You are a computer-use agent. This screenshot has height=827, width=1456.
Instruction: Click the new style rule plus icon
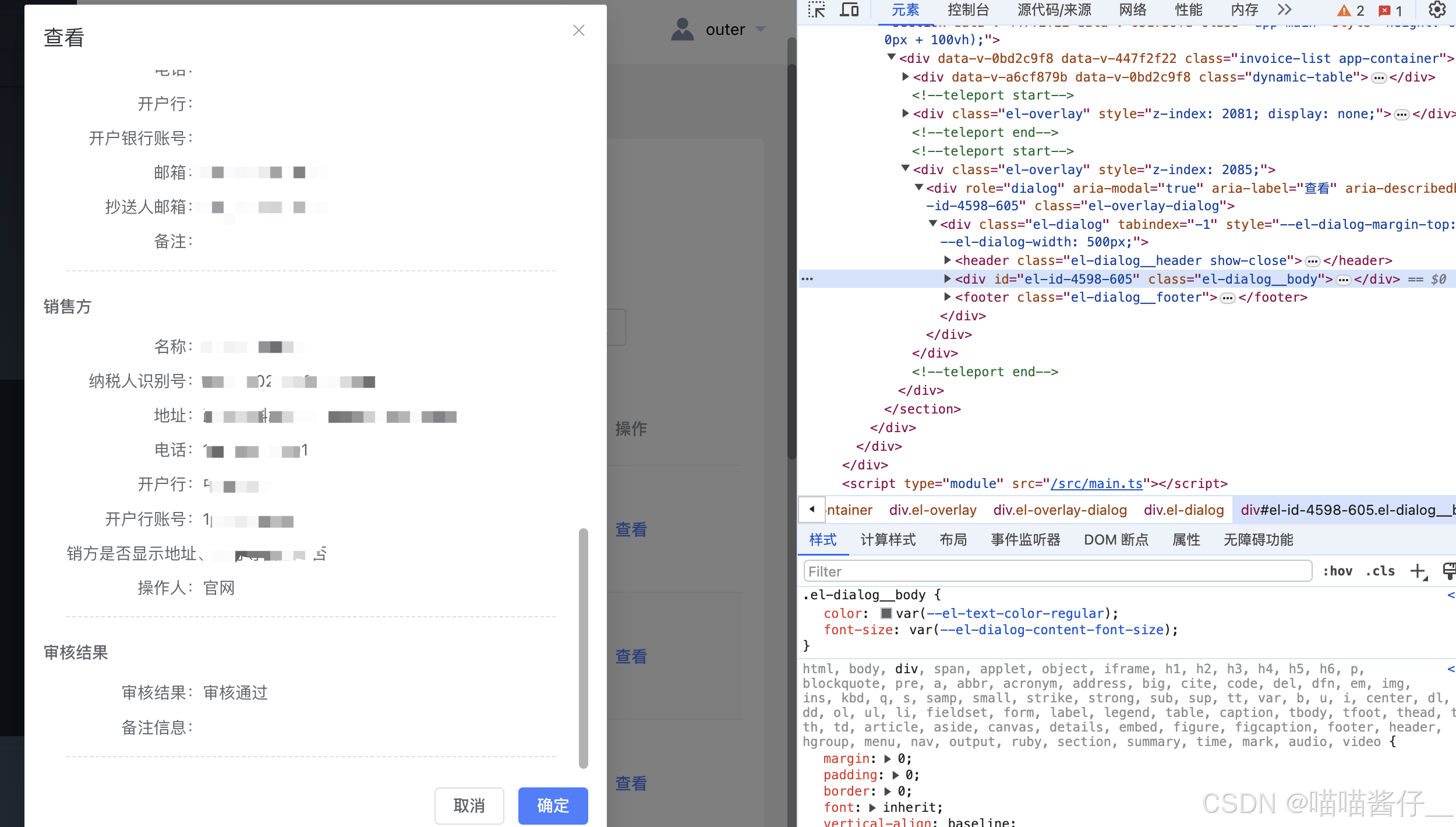(1418, 571)
